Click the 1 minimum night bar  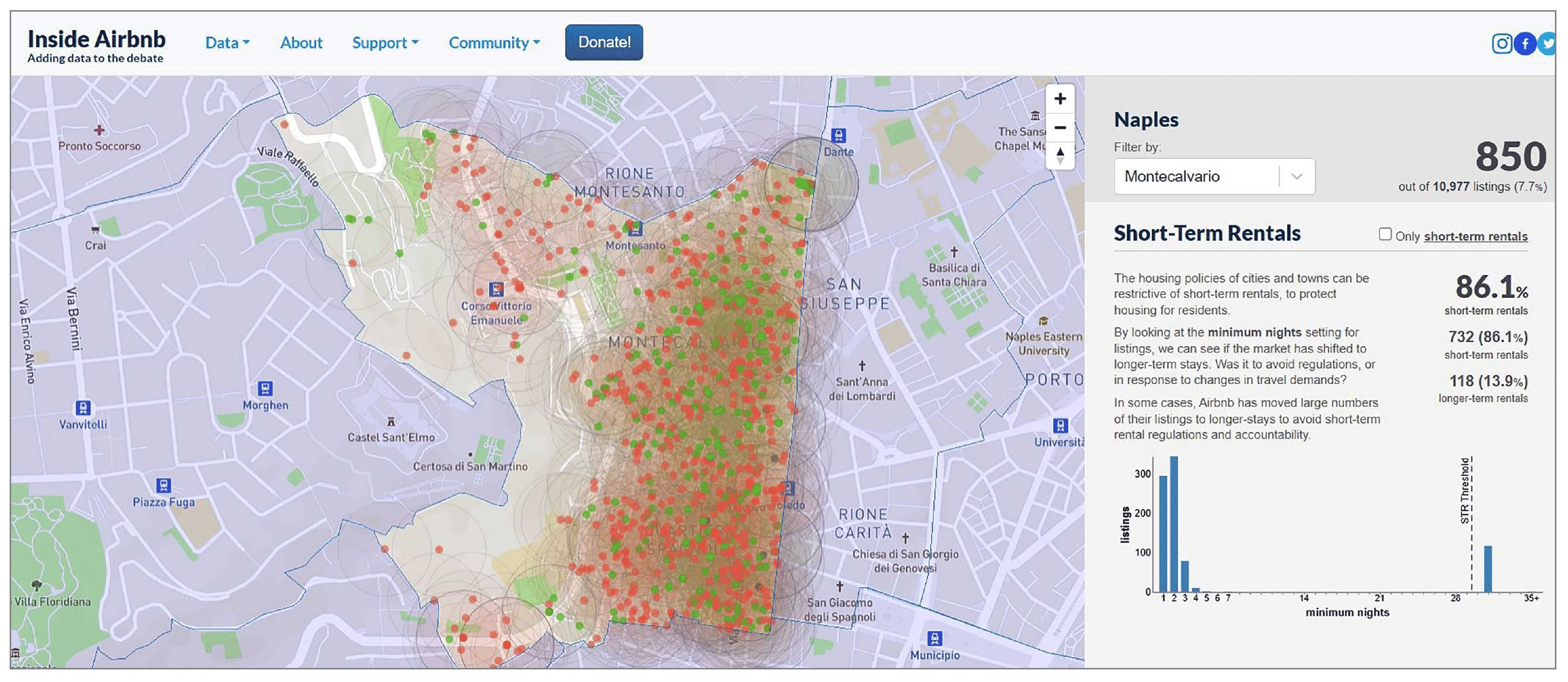coord(1163,533)
